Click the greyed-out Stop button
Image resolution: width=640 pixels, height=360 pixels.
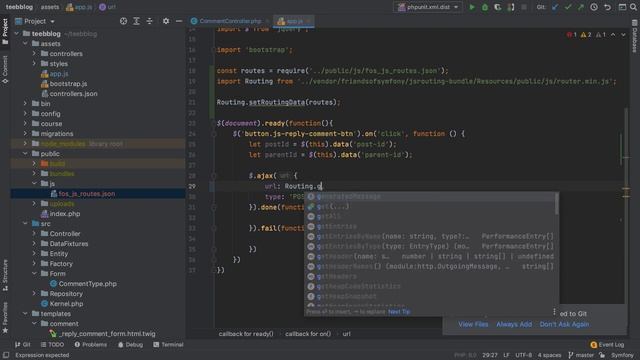coord(524,7)
